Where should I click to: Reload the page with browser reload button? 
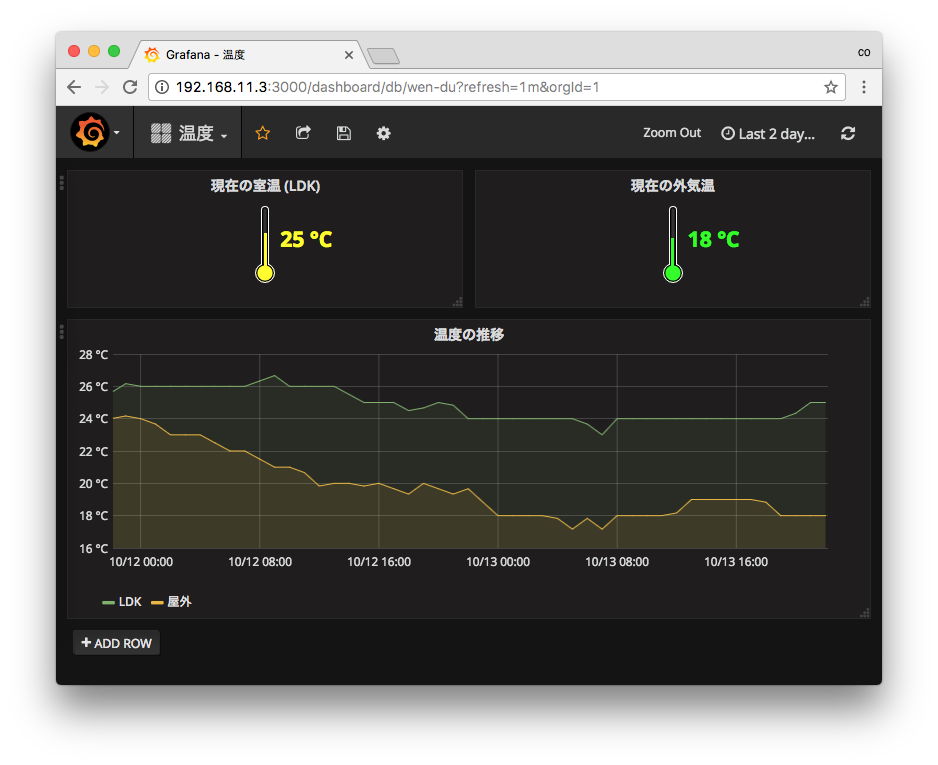[130, 87]
